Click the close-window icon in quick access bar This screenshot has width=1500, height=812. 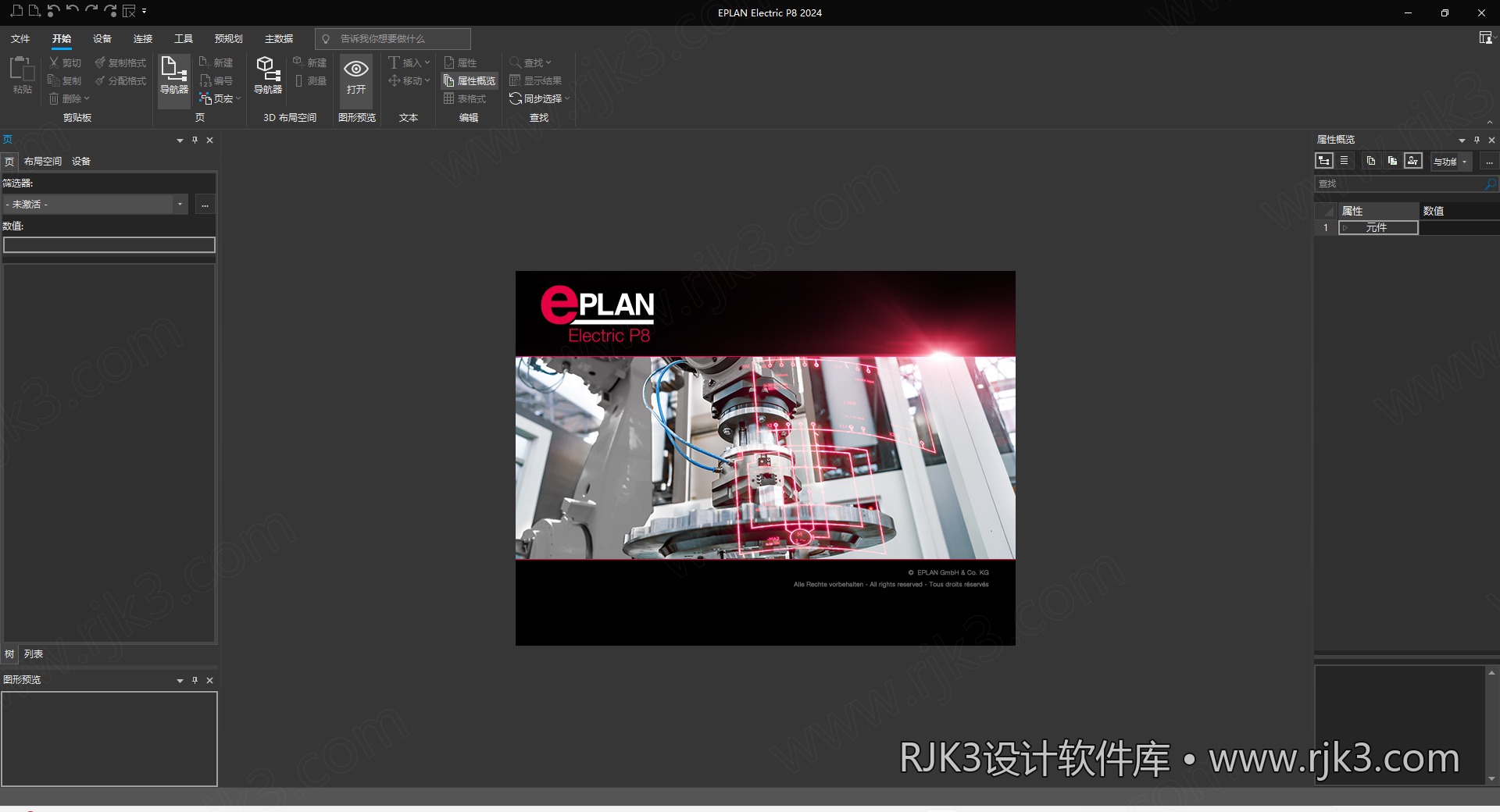130,11
